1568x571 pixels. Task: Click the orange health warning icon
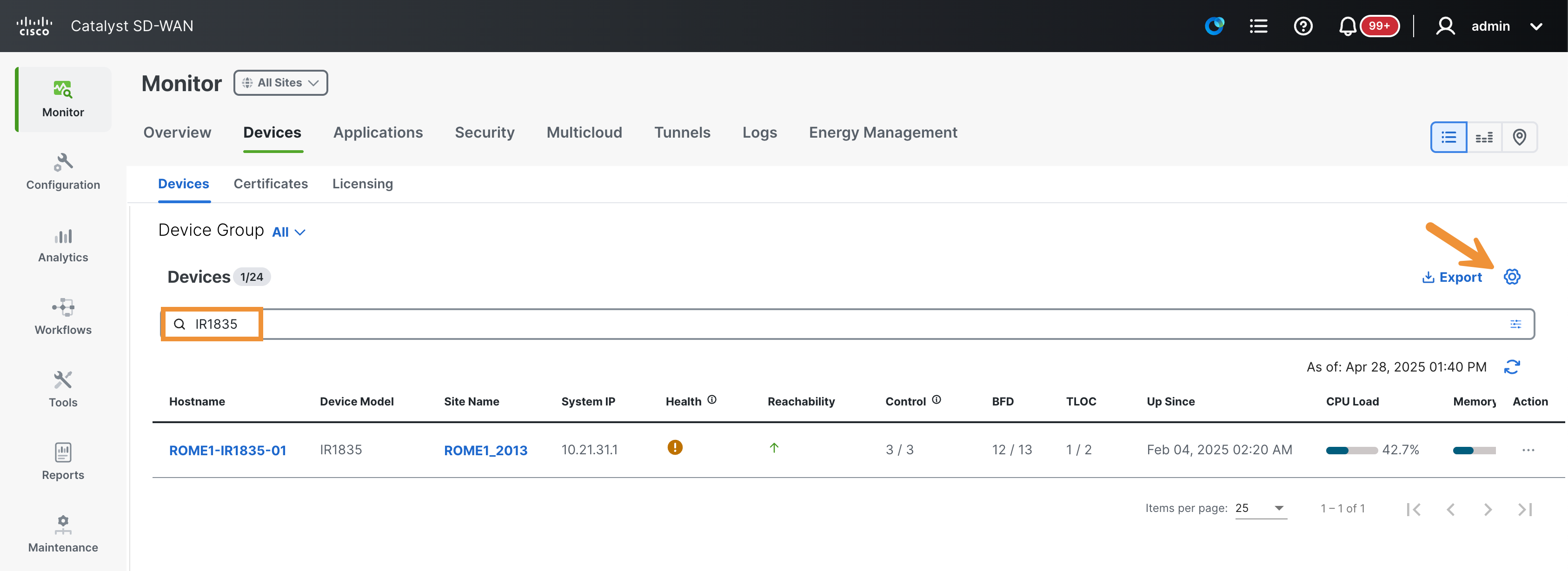(x=675, y=447)
